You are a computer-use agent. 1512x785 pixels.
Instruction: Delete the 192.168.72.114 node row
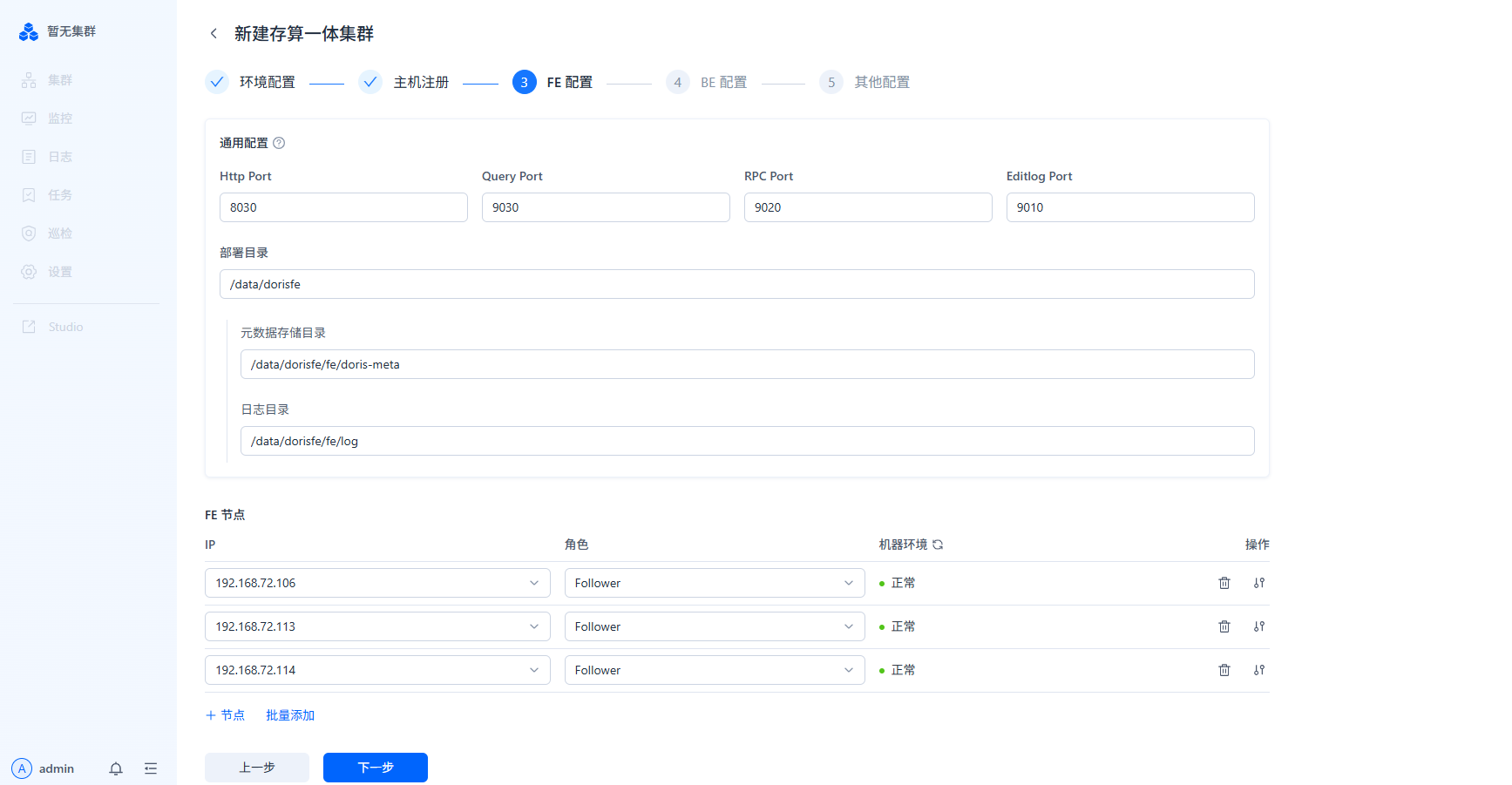point(1224,670)
